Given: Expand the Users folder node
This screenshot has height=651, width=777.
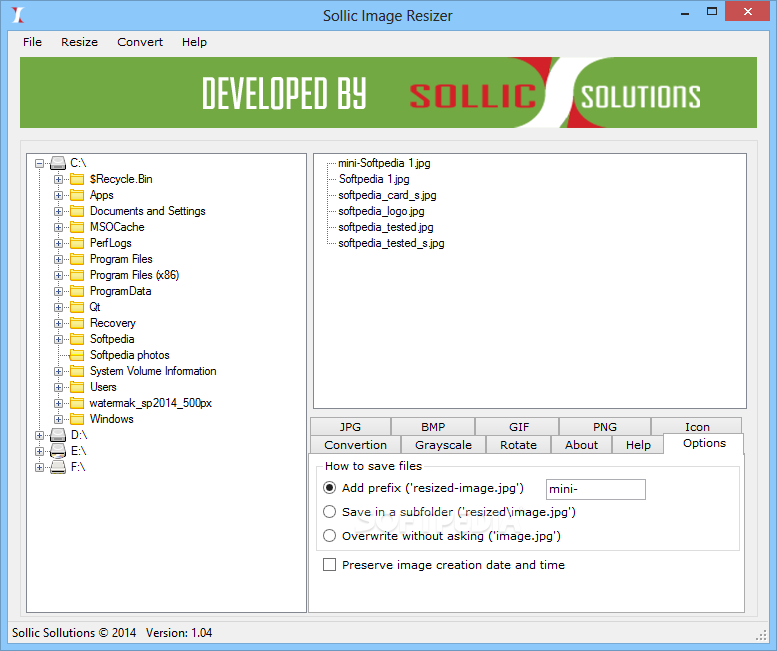Looking at the screenshot, I should coord(58,387).
